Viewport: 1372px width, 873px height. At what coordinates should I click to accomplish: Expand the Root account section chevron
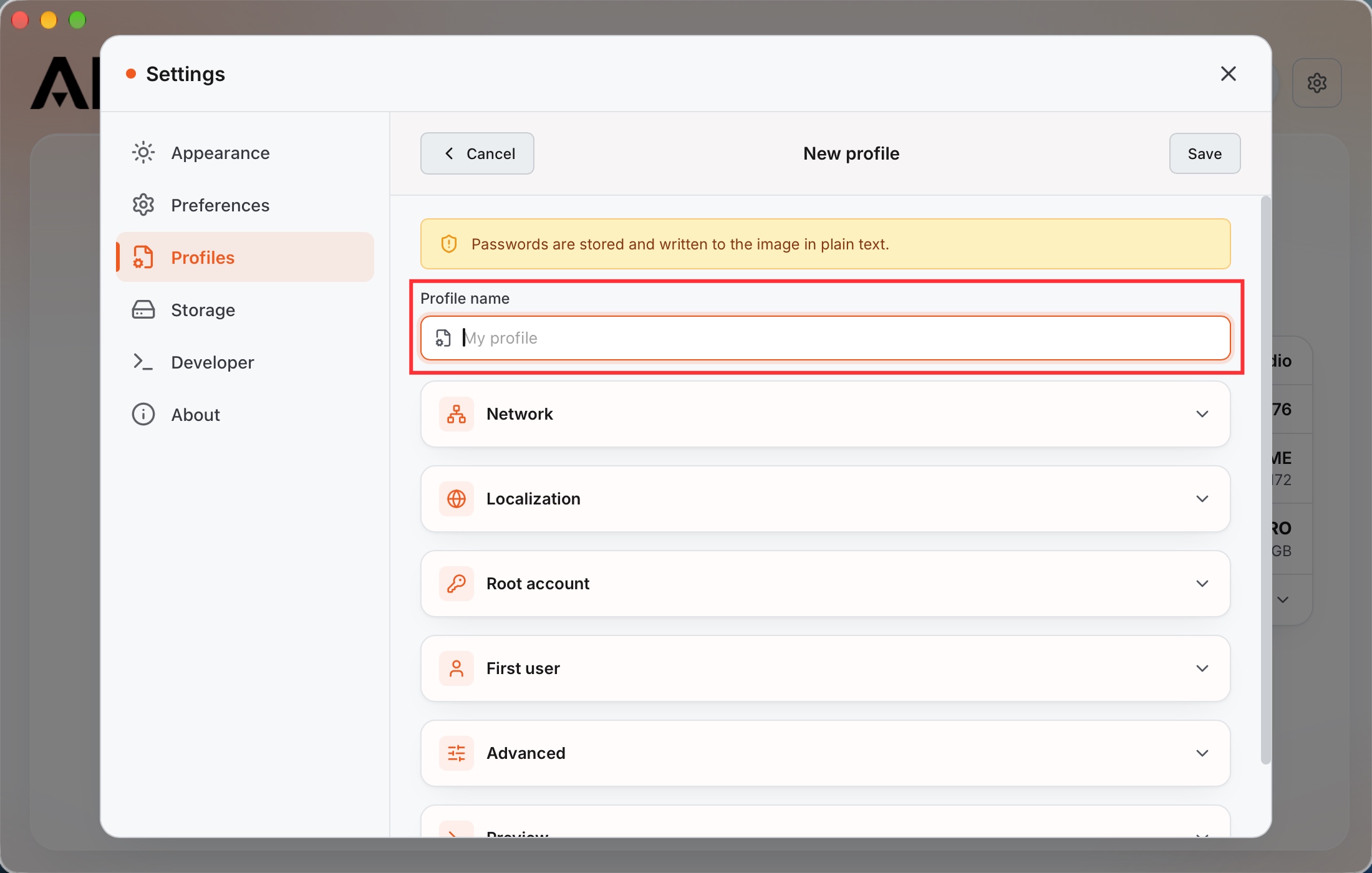(x=1202, y=584)
